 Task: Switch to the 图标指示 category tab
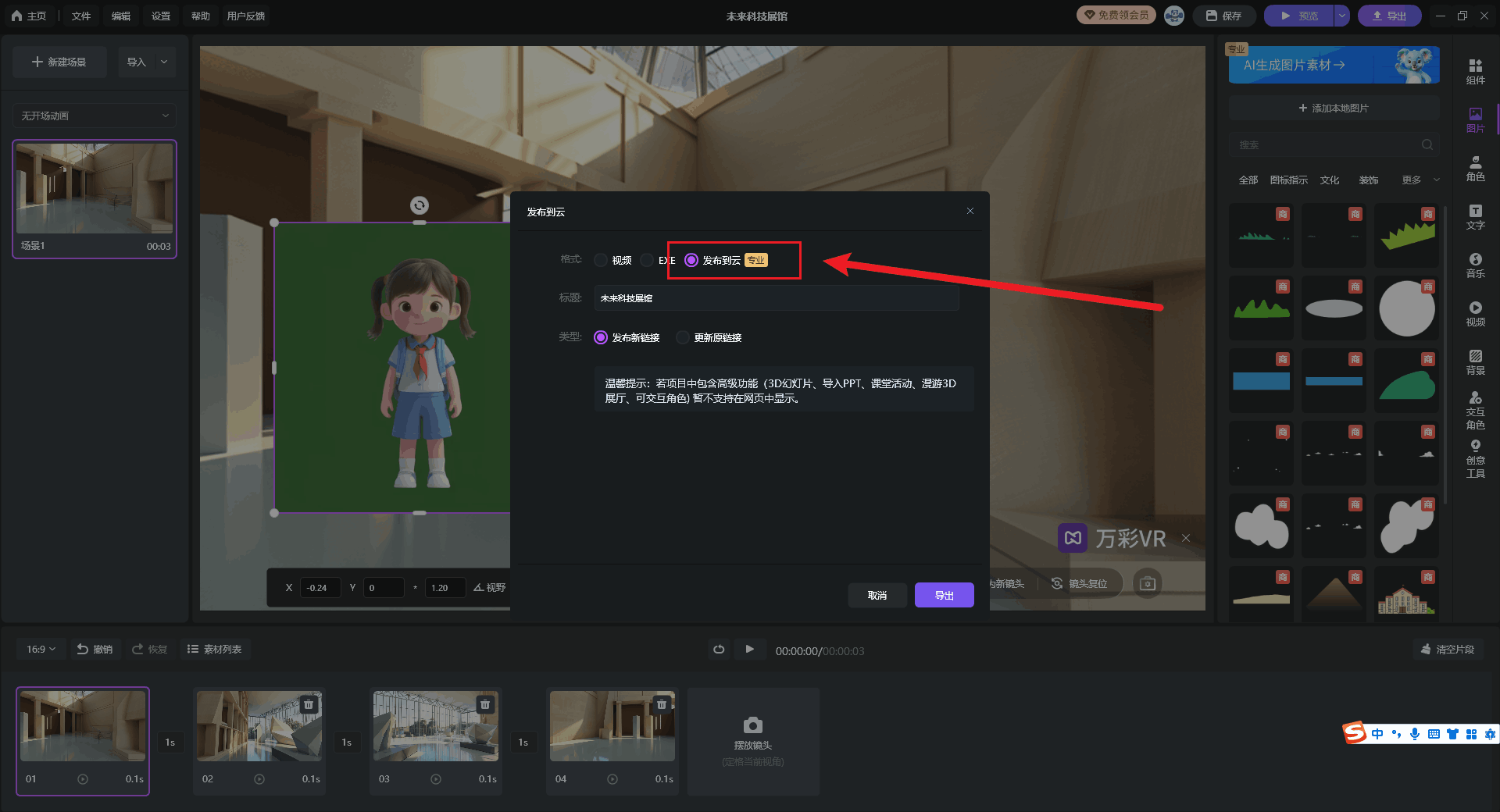pos(1288,180)
